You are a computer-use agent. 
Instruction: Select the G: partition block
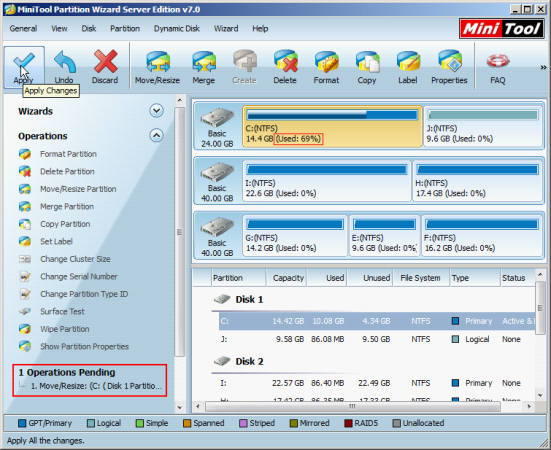(x=294, y=236)
